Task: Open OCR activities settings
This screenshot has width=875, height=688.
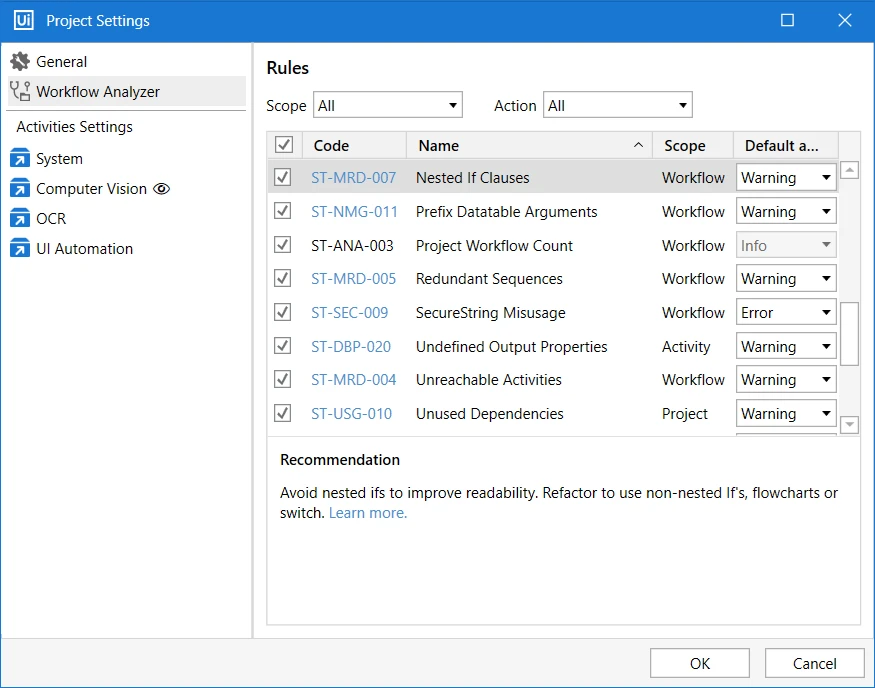Action: 127,218
